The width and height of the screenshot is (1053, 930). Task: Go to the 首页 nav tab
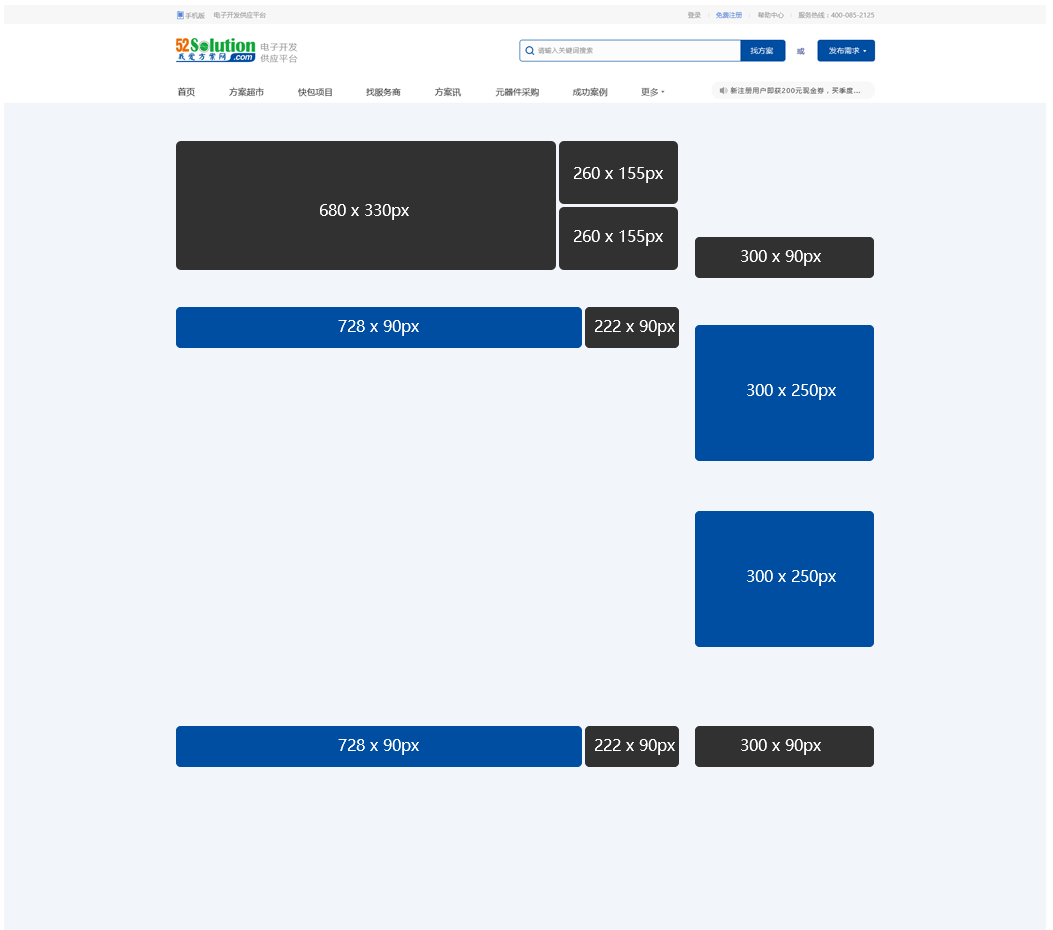[x=186, y=92]
